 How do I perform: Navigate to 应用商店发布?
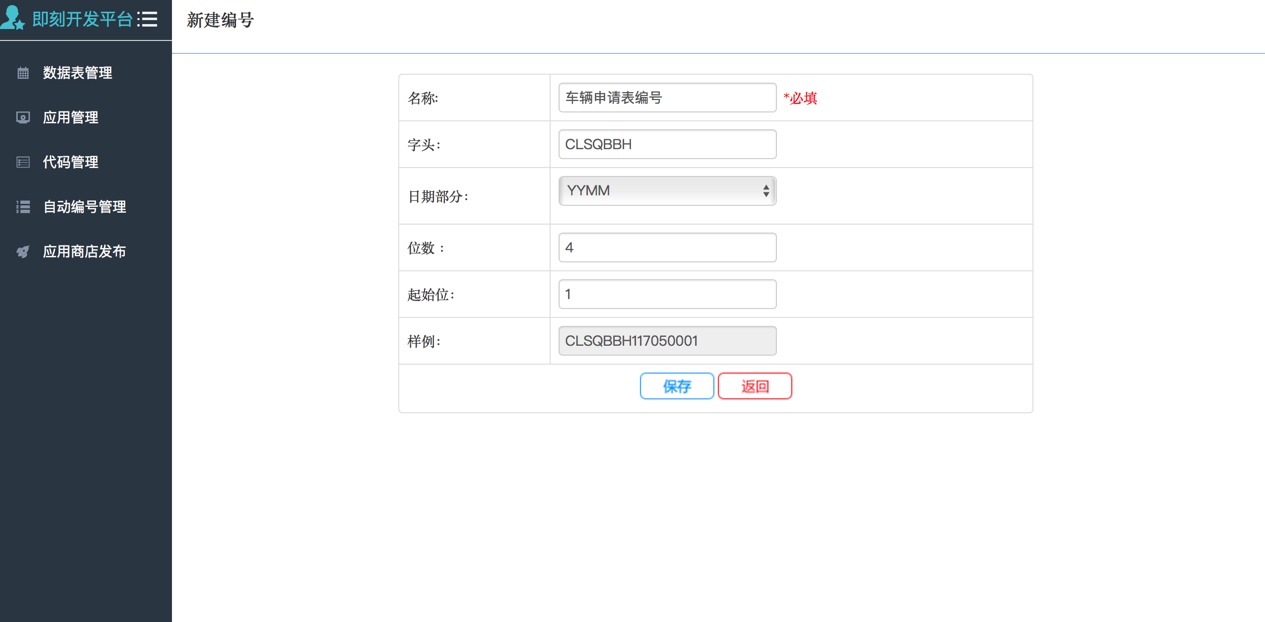click(84, 252)
